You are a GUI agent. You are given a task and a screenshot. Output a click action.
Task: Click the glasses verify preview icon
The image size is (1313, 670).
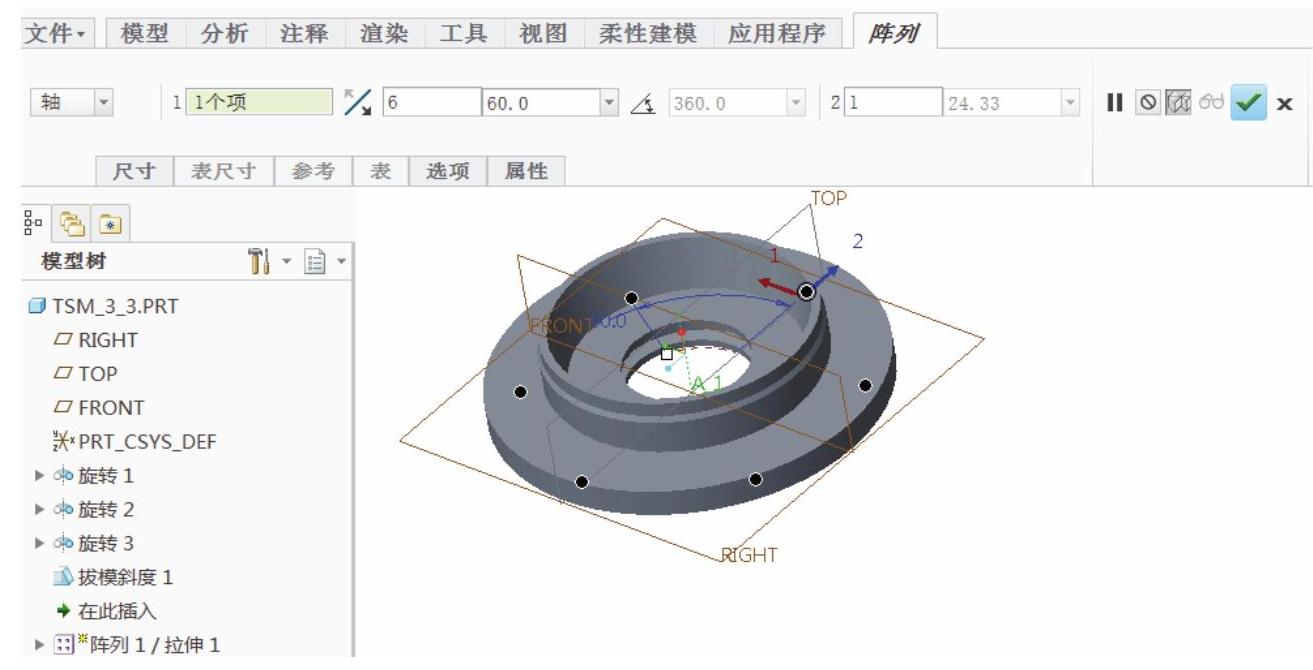click(x=1210, y=103)
